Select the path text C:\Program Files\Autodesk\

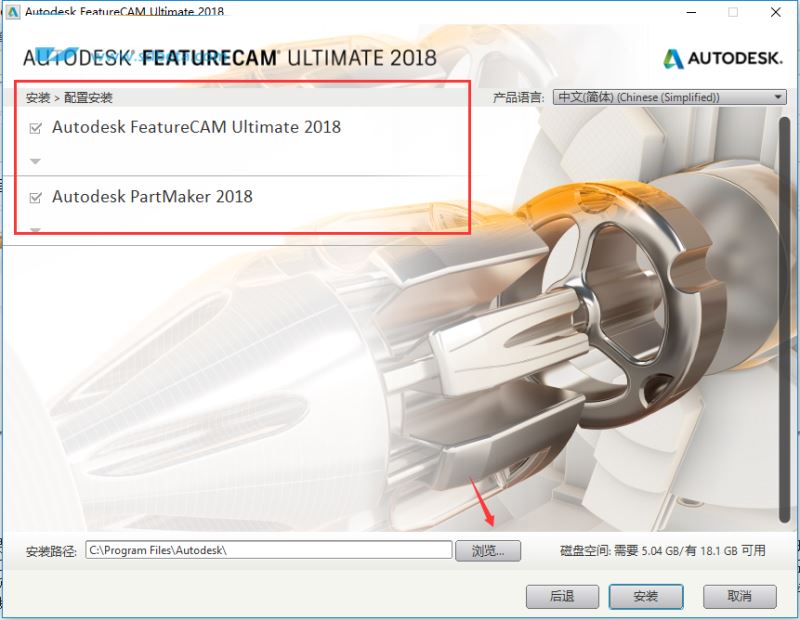pos(170,550)
